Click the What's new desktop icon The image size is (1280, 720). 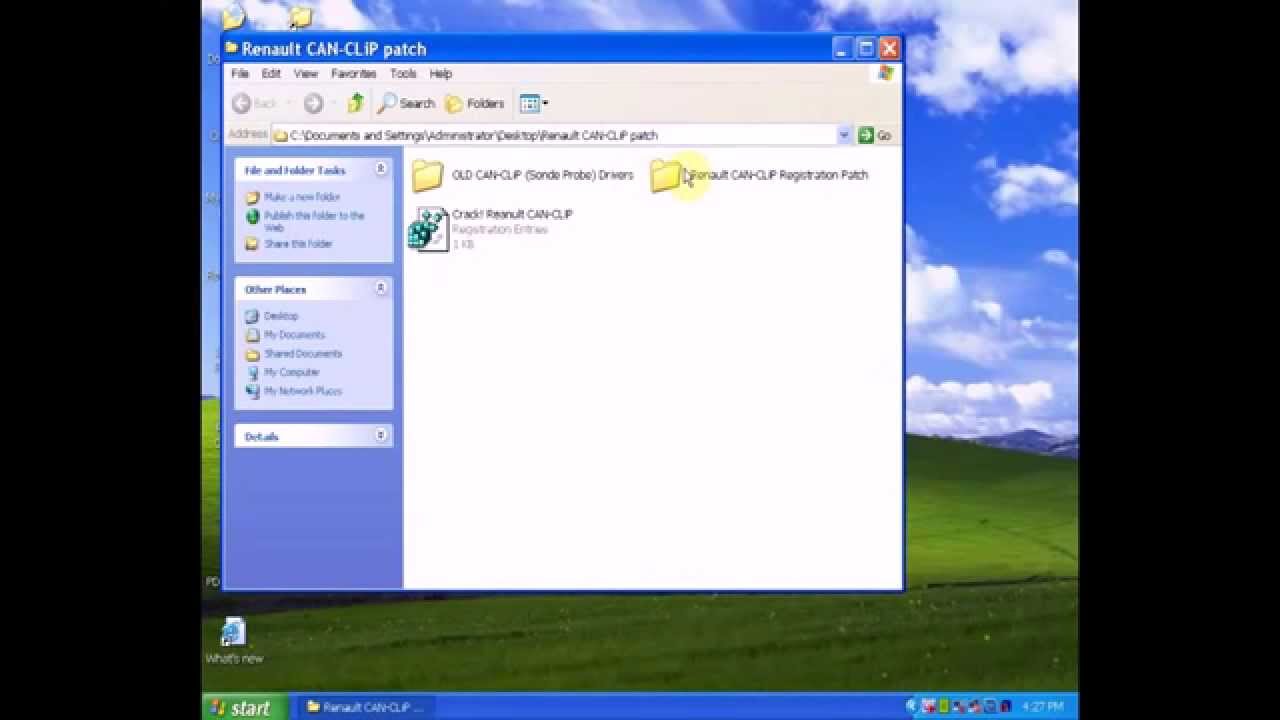233,641
